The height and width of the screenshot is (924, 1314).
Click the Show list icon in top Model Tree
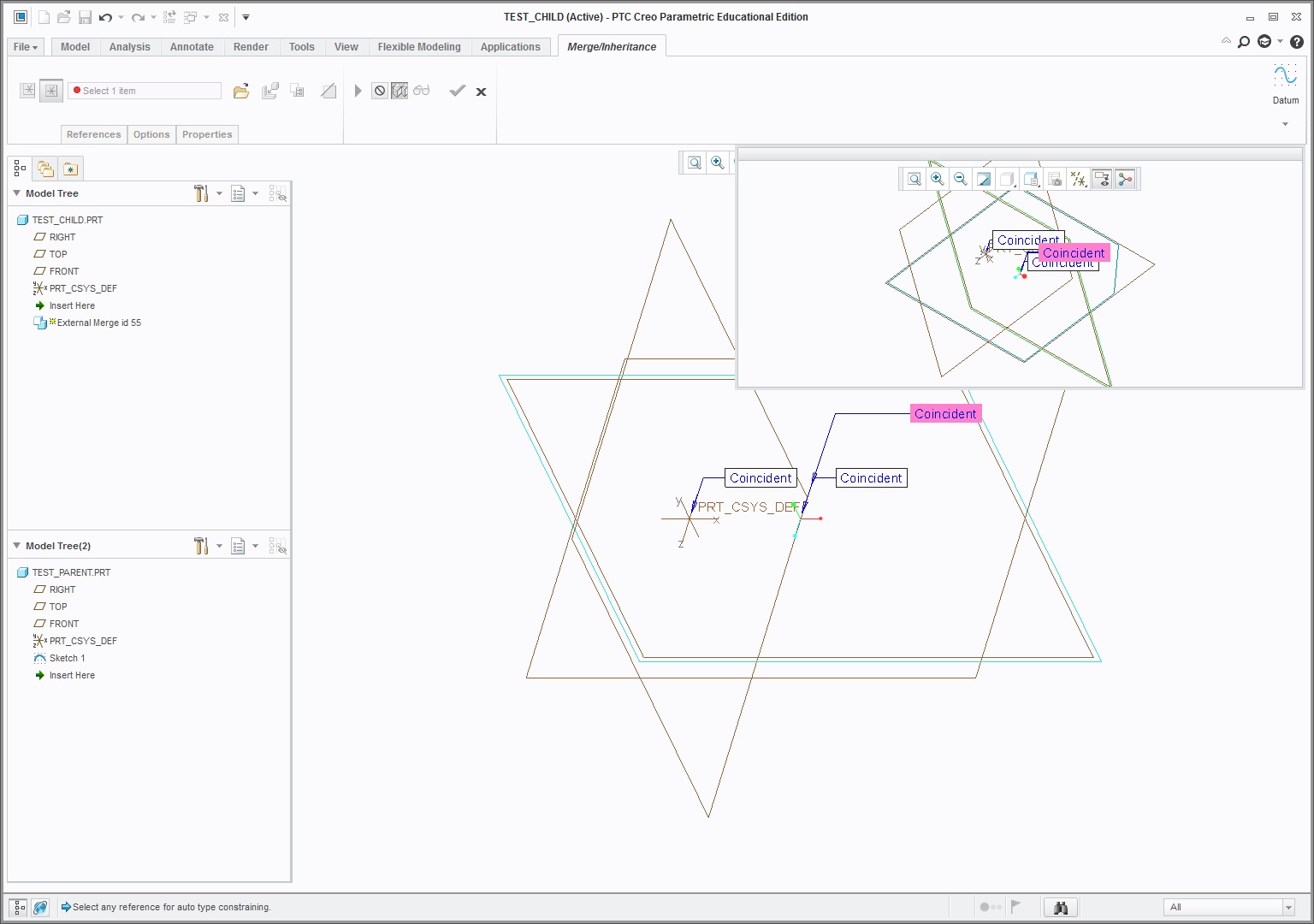point(238,193)
